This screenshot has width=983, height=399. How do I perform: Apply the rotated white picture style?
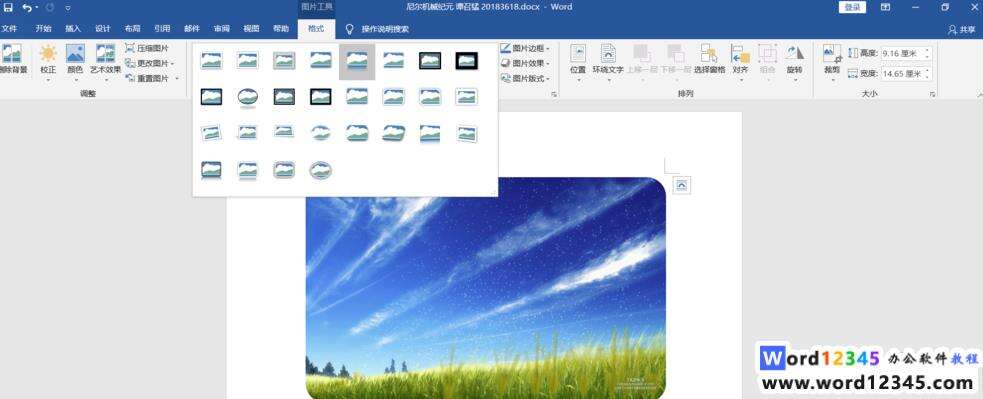(211, 133)
